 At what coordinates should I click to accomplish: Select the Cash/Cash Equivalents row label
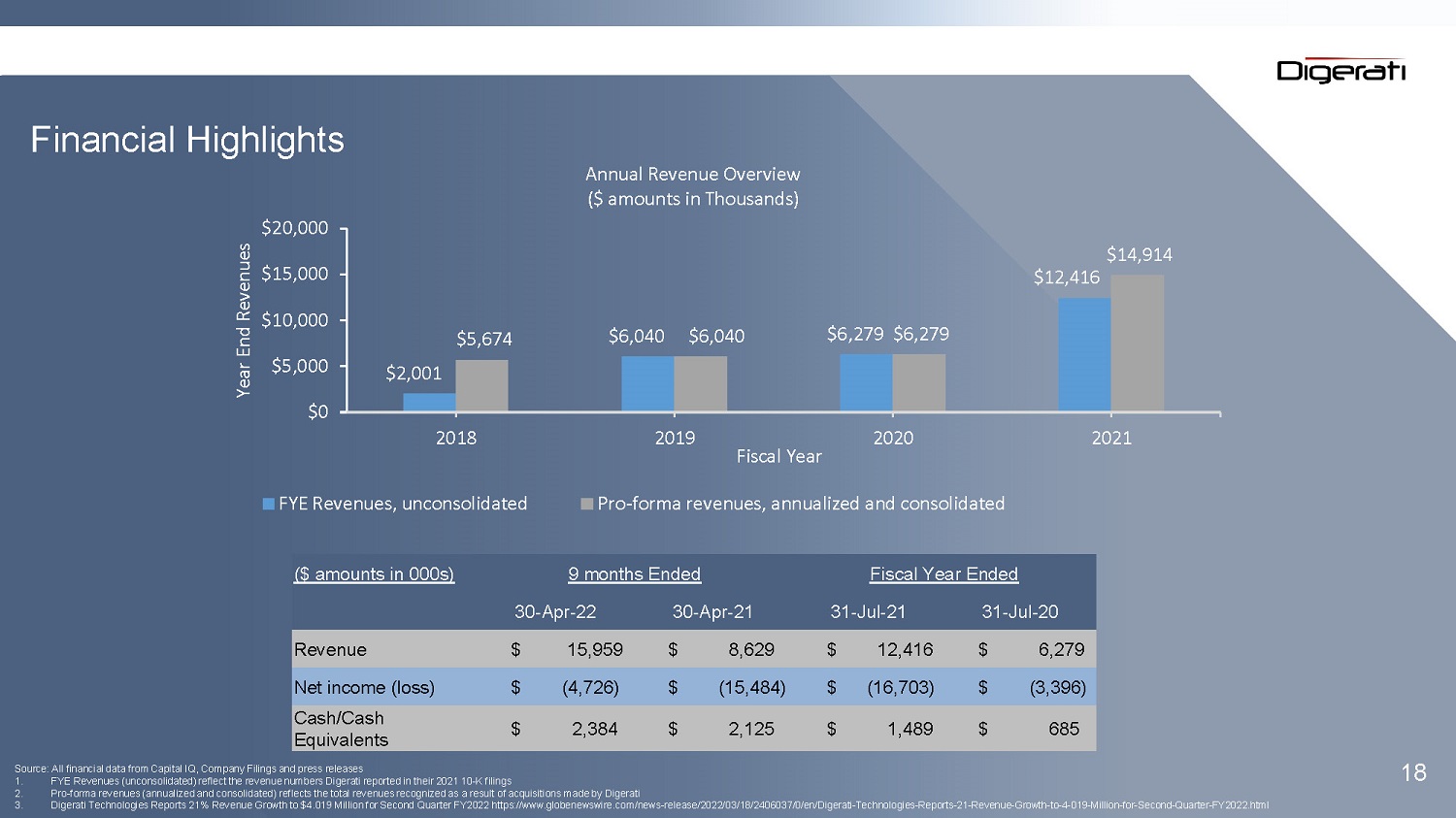[x=341, y=729]
